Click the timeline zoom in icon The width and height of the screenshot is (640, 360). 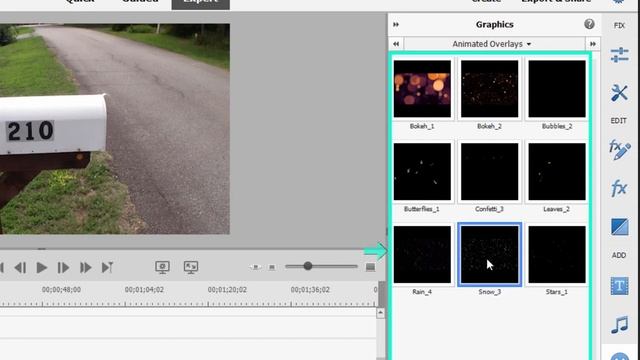[x=370, y=267]
